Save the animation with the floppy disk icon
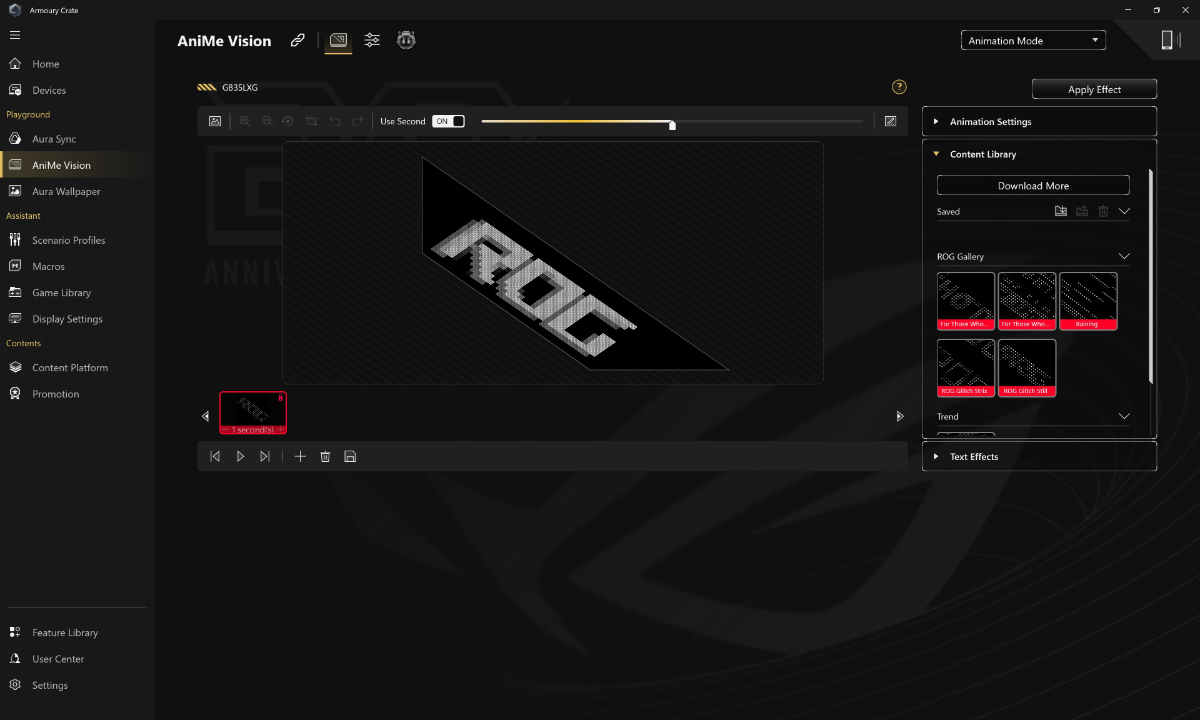The width and height of the screenshot is (1200, 720). [350, 456]
